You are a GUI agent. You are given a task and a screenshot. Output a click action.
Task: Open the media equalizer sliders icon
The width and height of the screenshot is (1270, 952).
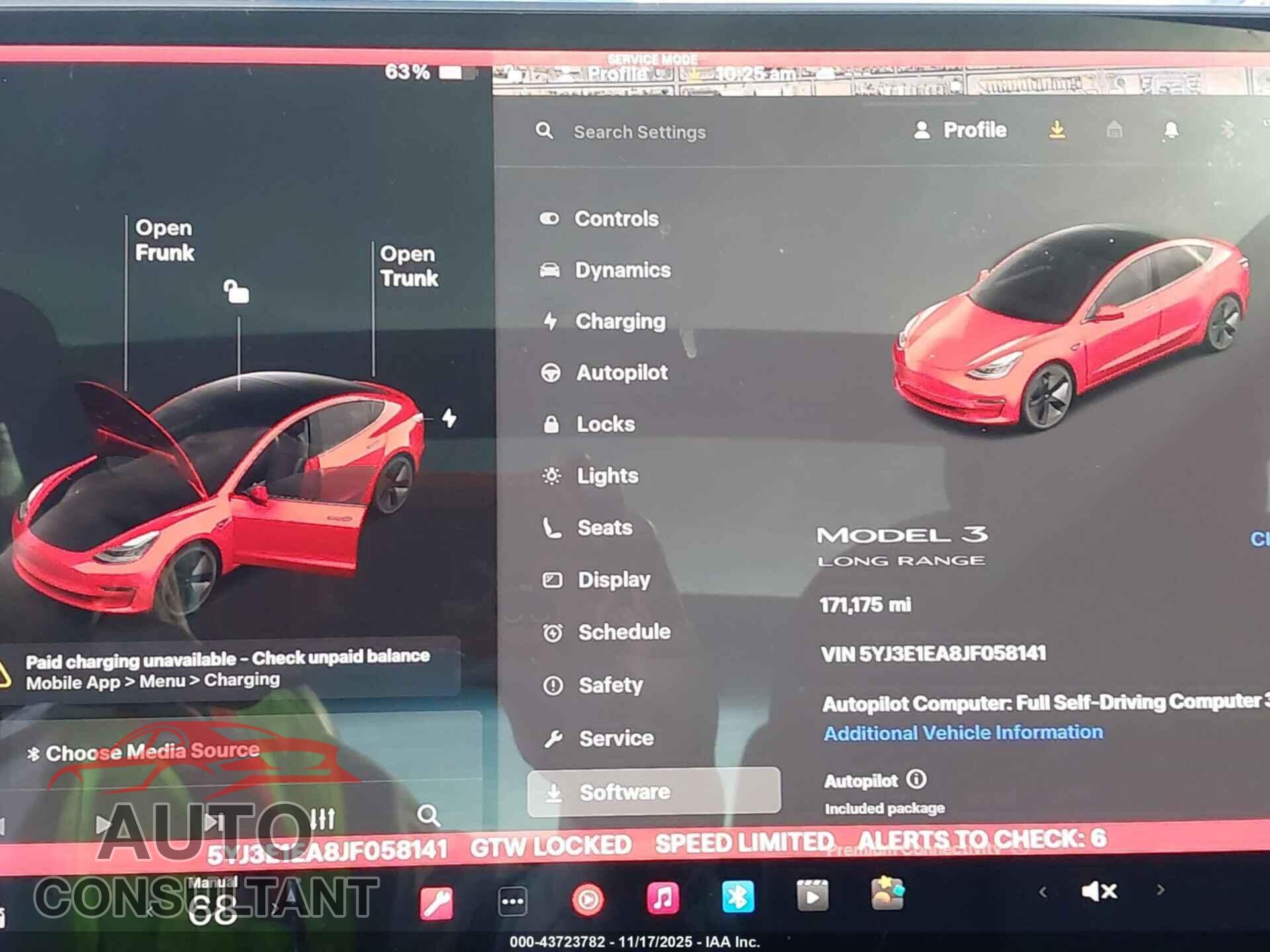coord(323,819)
